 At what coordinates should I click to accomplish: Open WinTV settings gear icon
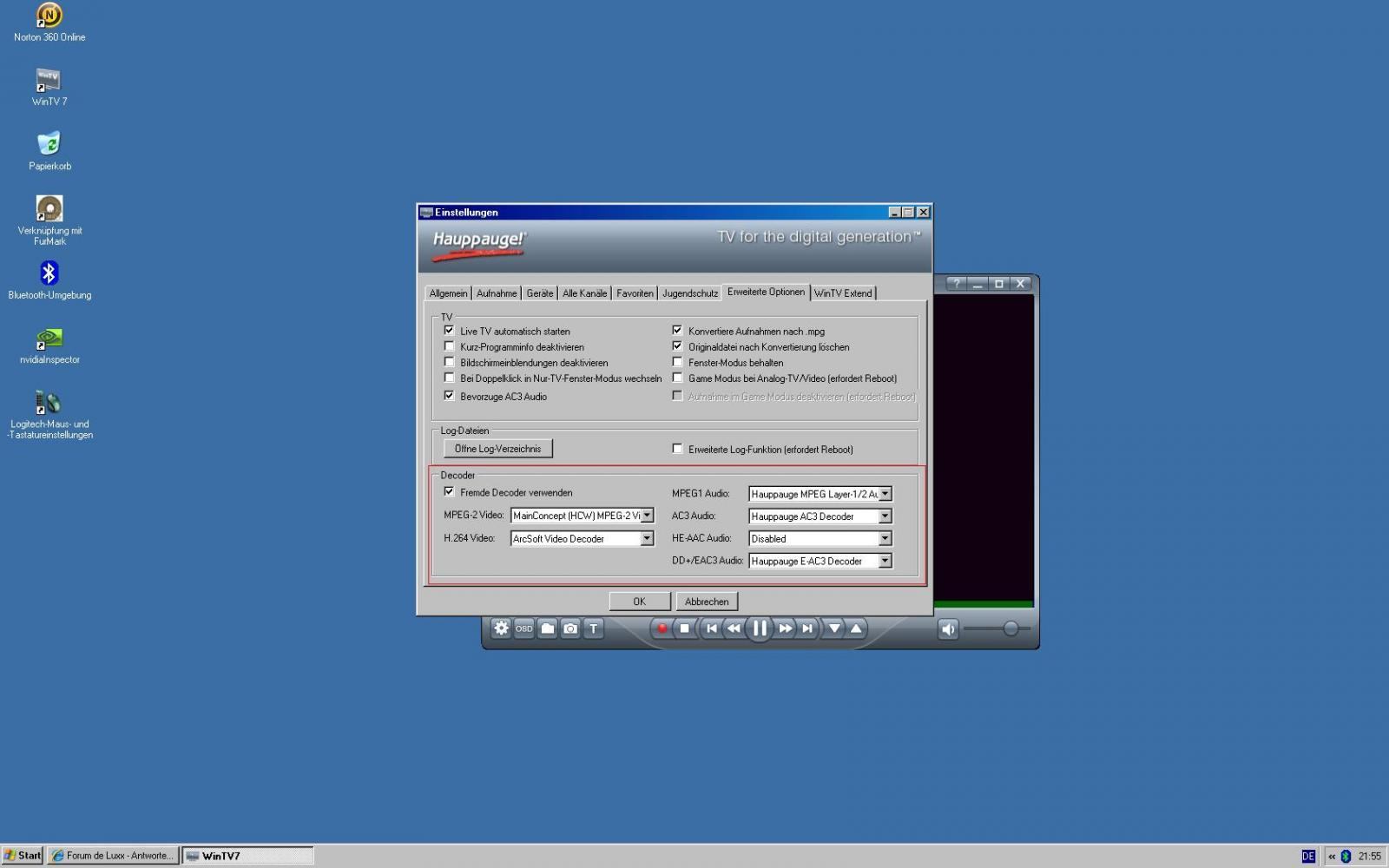501,628
